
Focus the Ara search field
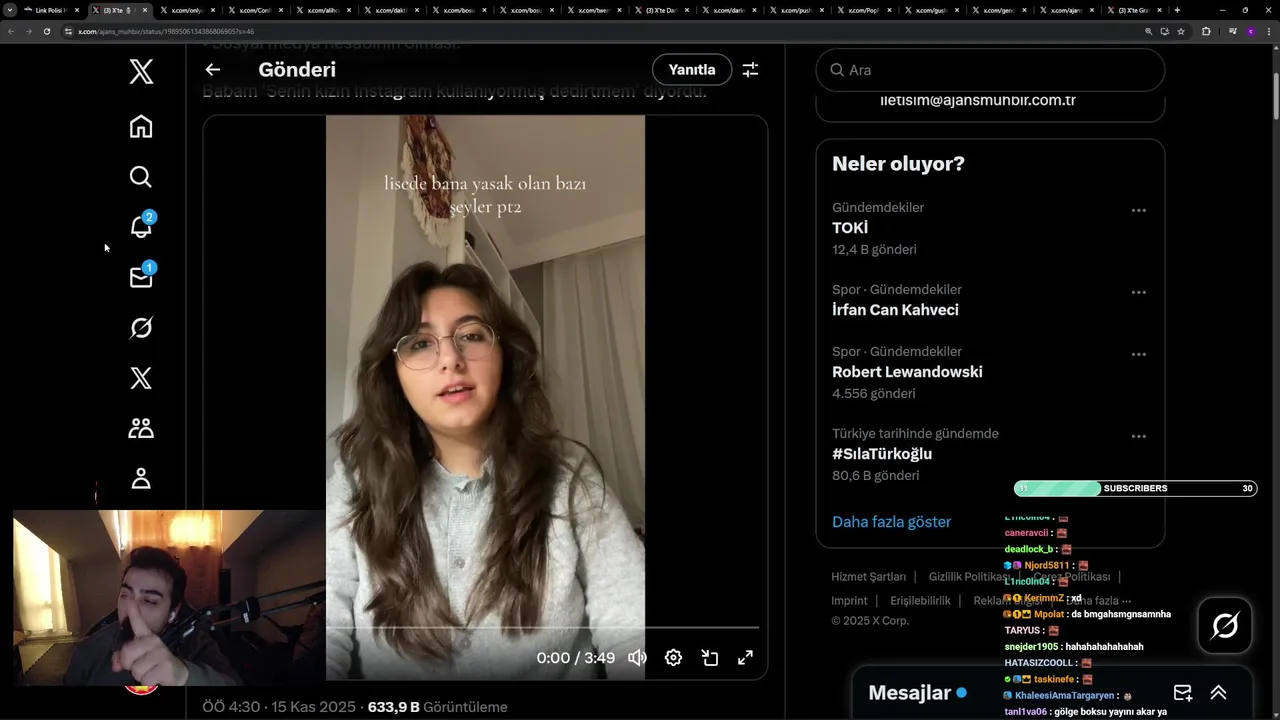pyautogui.click(x=990, y=70)
